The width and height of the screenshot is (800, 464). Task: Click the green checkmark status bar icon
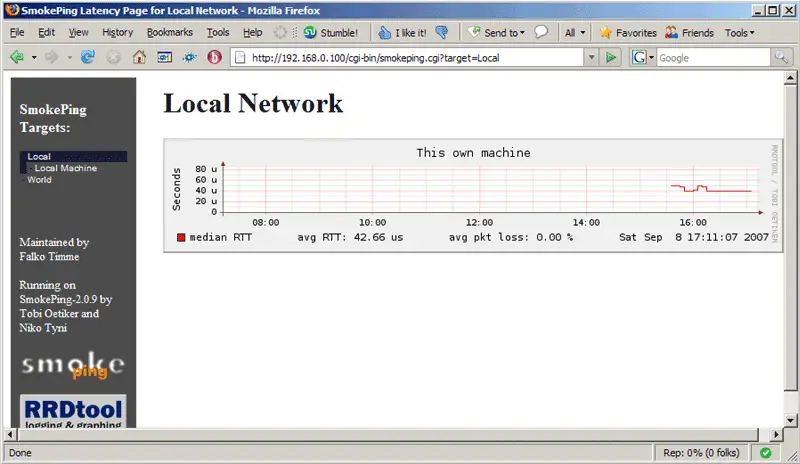[x=766, y=453]
